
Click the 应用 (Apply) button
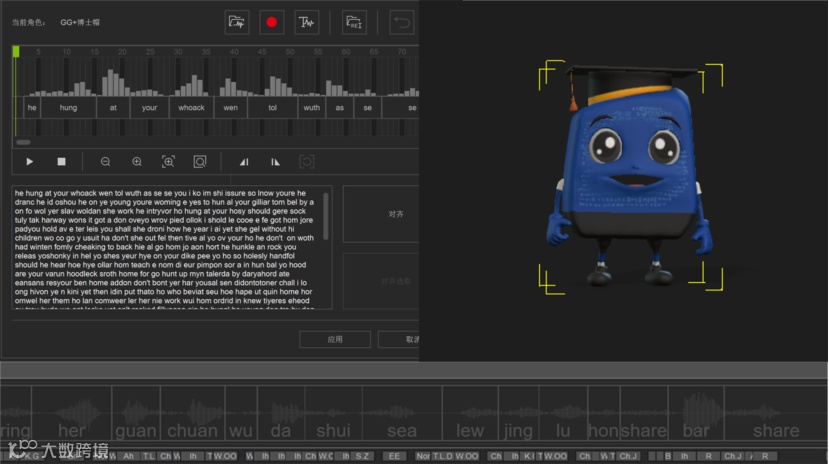335,339
